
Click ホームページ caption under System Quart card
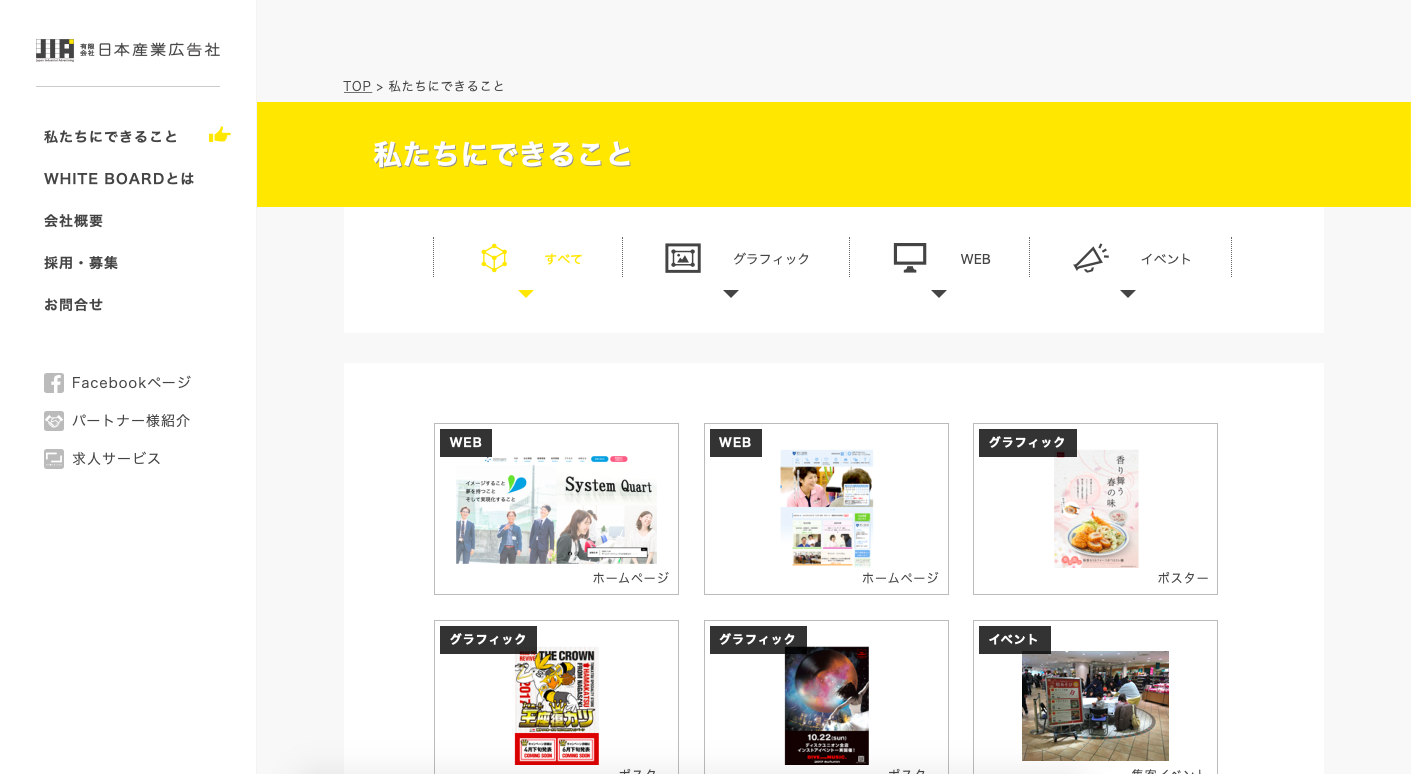[630, 578]
